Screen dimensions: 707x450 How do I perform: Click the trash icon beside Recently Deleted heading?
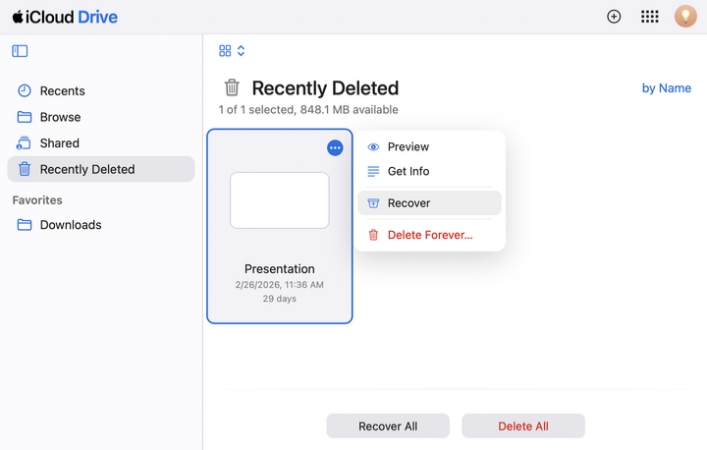(232, 87)
